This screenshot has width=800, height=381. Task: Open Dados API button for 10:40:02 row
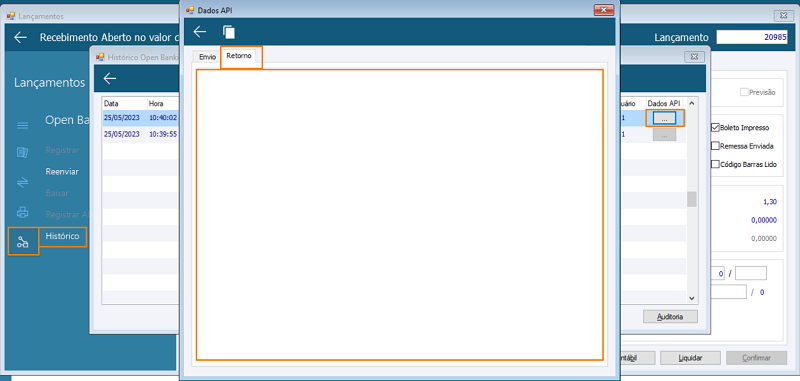pyautogui.click(x=664, y=118)
